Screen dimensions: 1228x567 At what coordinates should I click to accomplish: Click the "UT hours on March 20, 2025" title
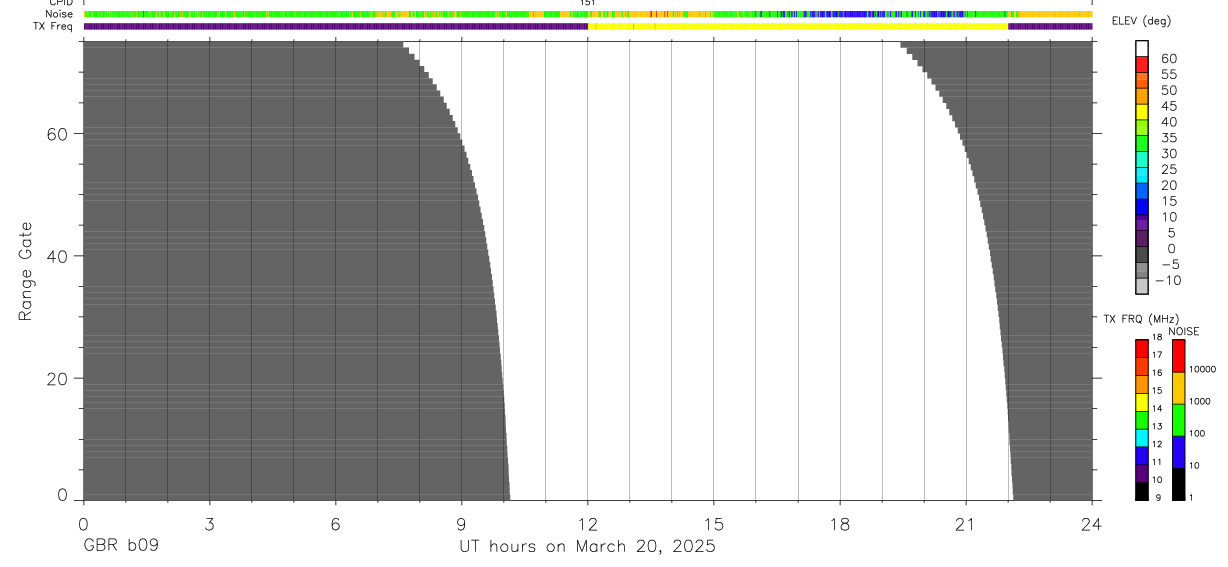(x=587, y=547)
